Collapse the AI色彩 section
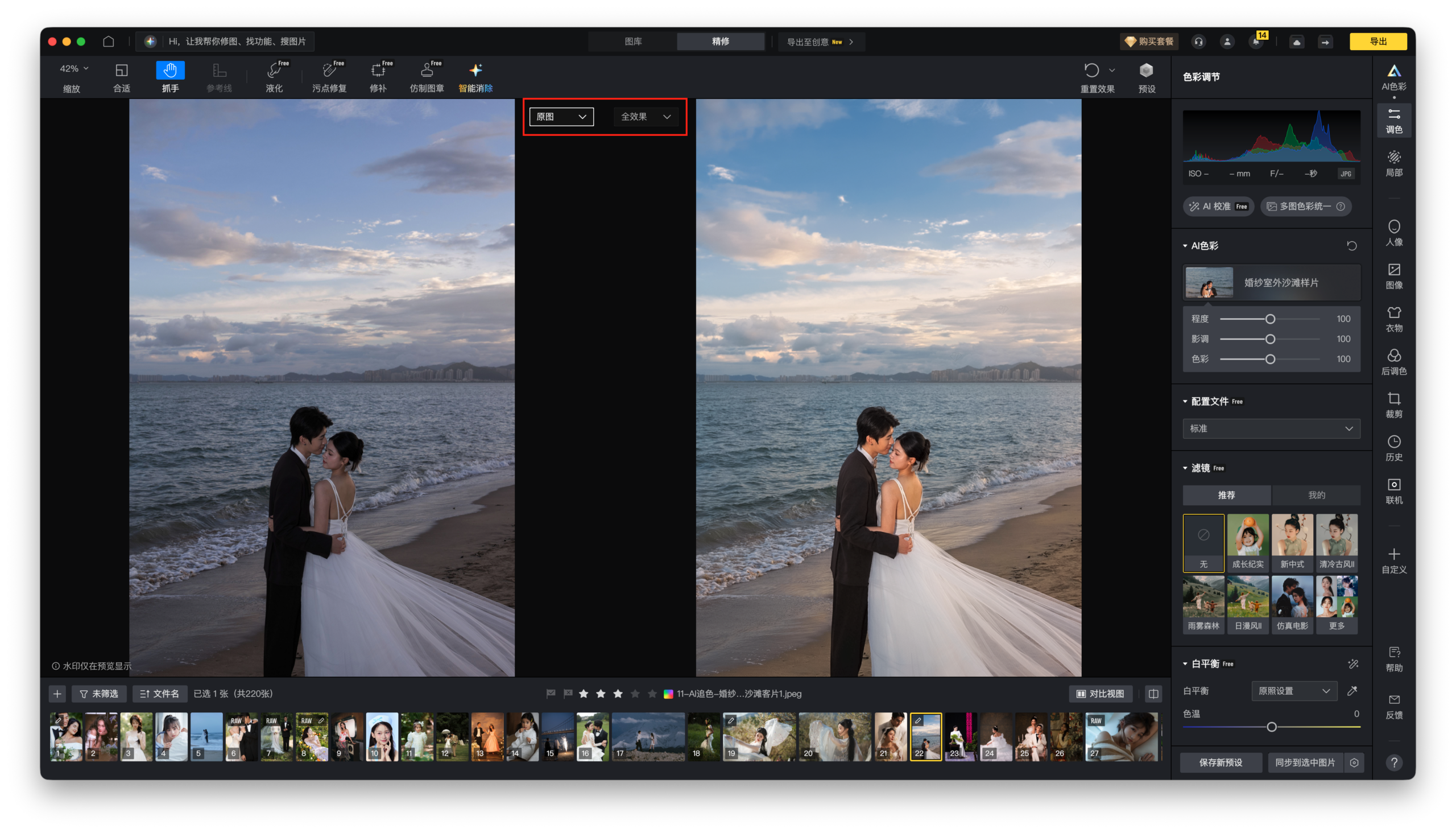 [1185, 246]
